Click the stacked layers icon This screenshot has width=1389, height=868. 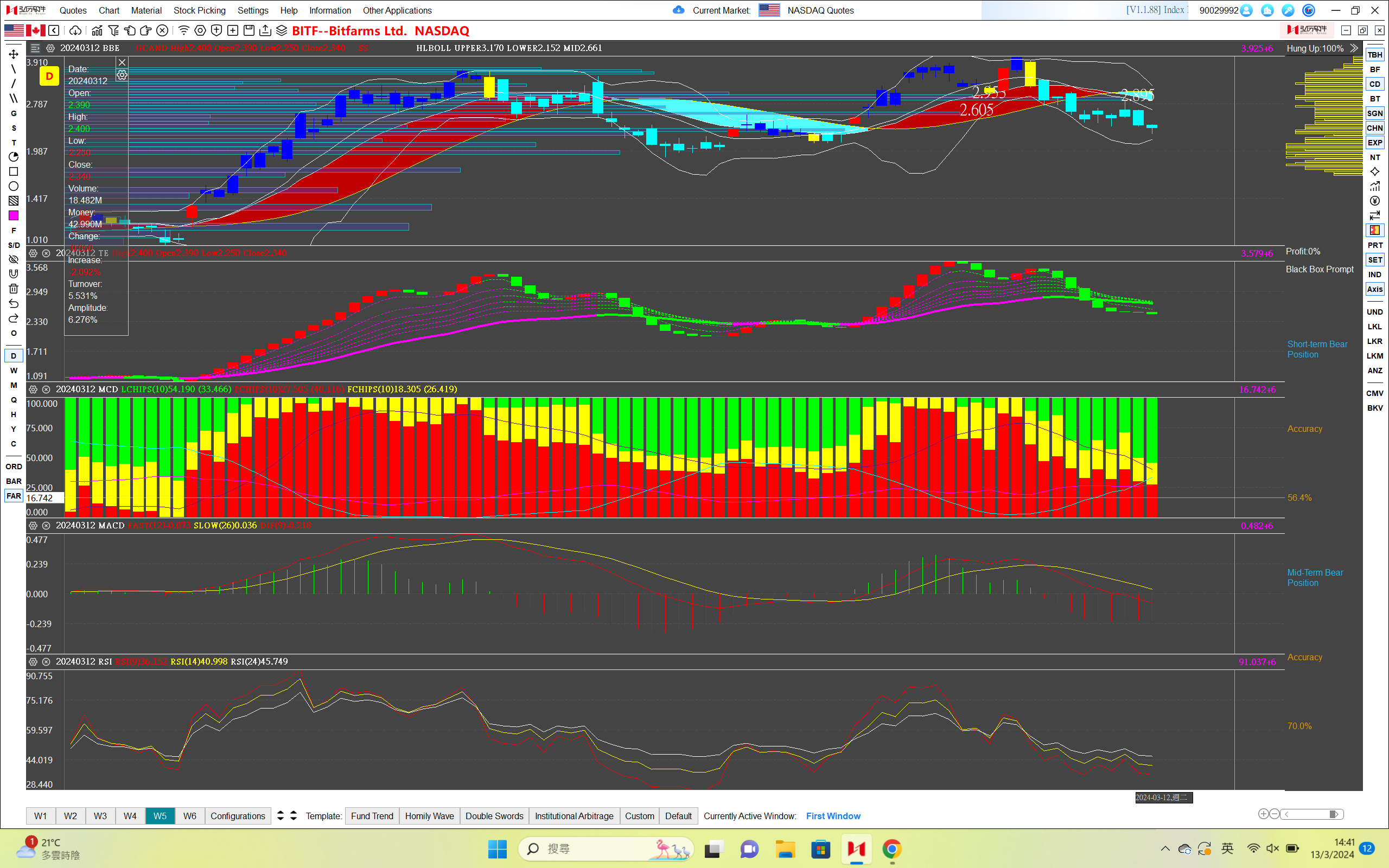[281, 30]
